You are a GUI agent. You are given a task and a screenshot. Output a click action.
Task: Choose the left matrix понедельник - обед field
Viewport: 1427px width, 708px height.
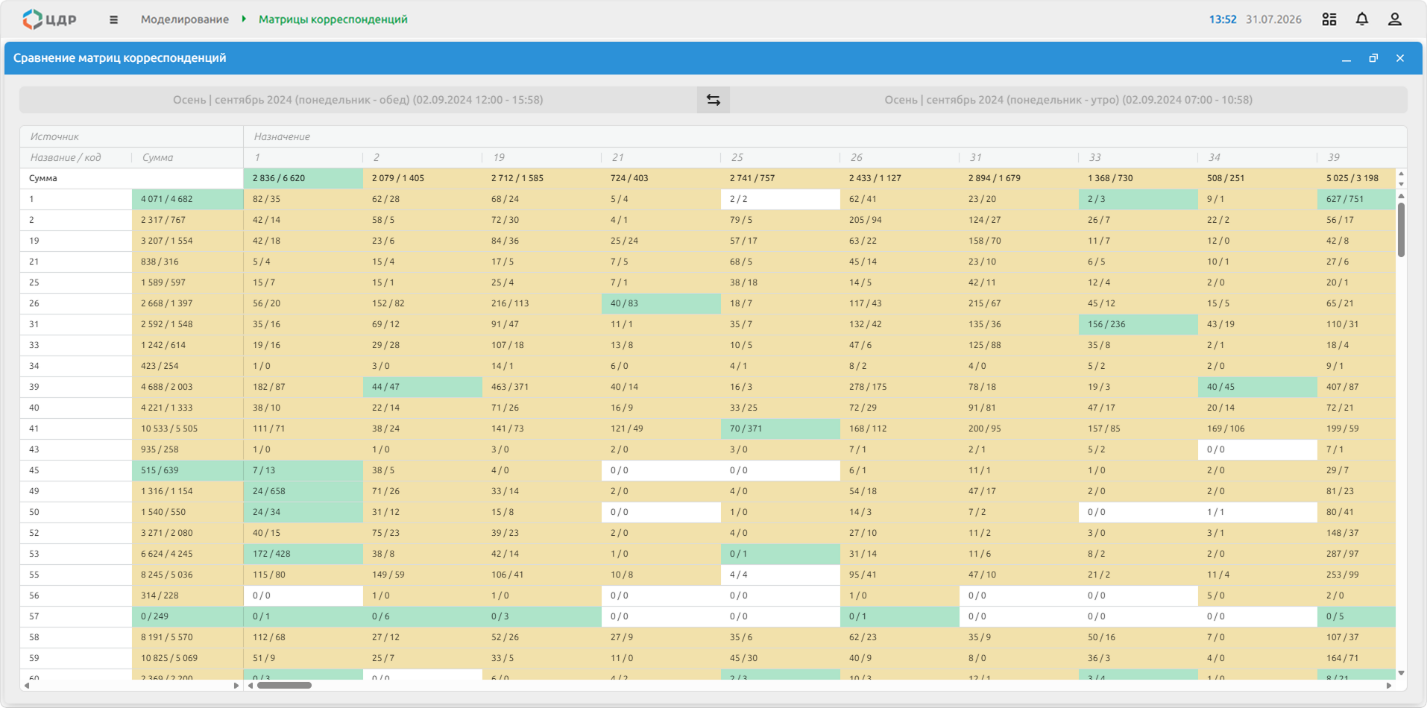click(358, 100)
